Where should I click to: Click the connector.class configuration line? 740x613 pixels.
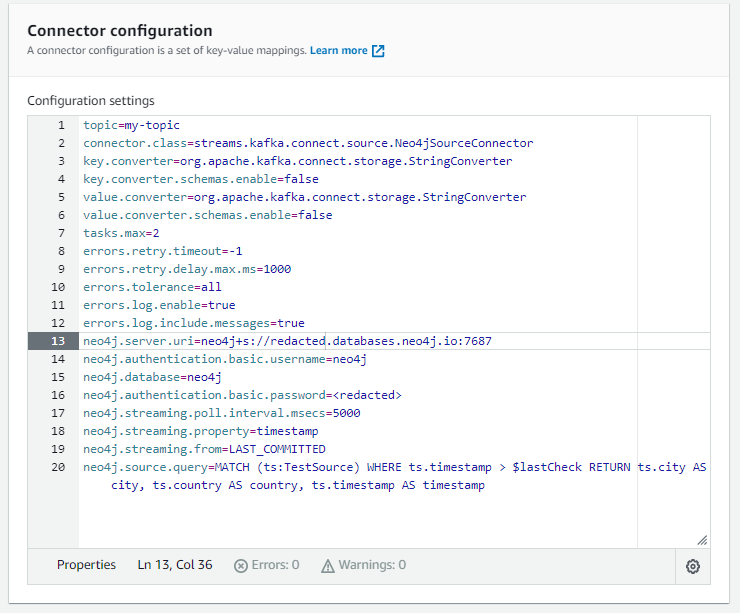point(308,143)
